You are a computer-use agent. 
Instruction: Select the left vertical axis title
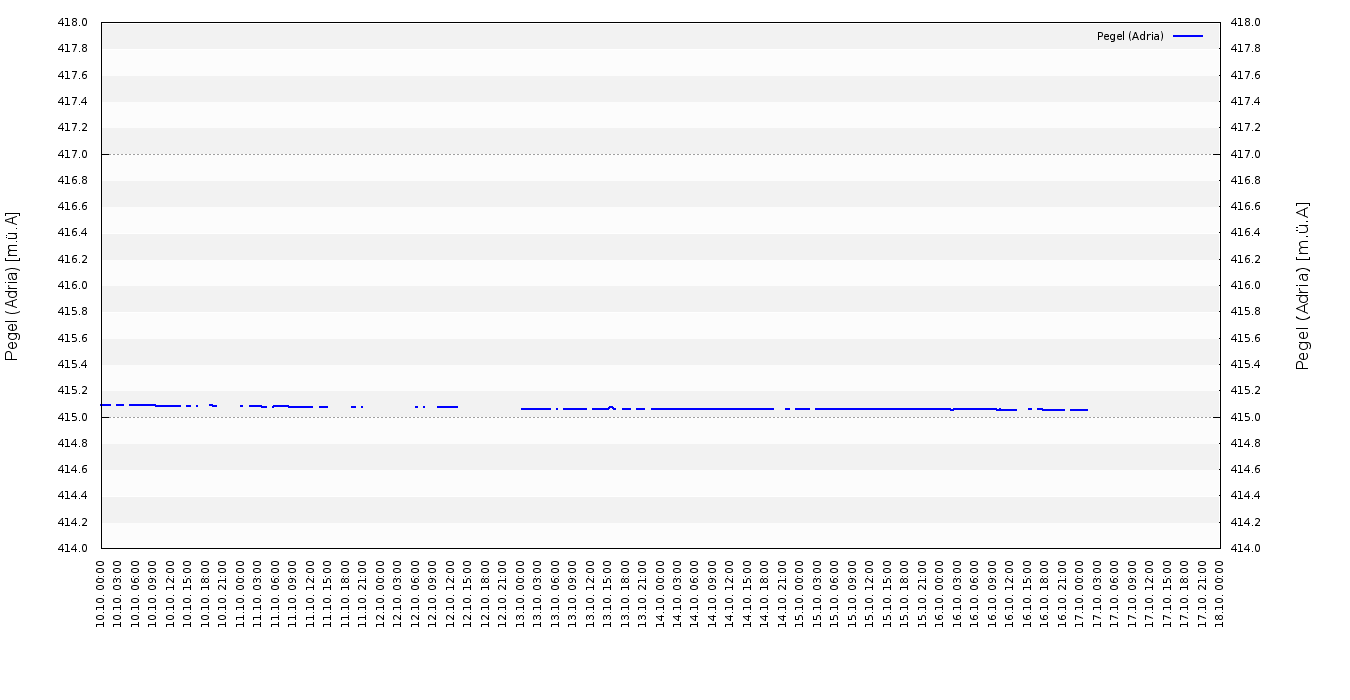click(x=13, y=286)
